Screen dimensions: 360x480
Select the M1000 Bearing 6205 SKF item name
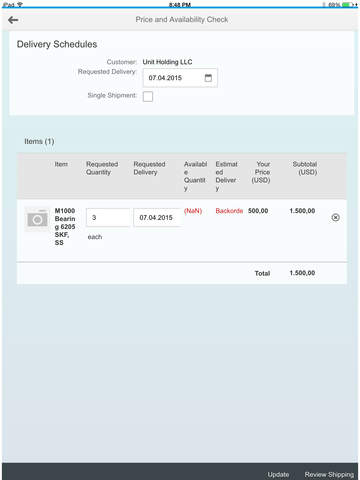(65, 227)
